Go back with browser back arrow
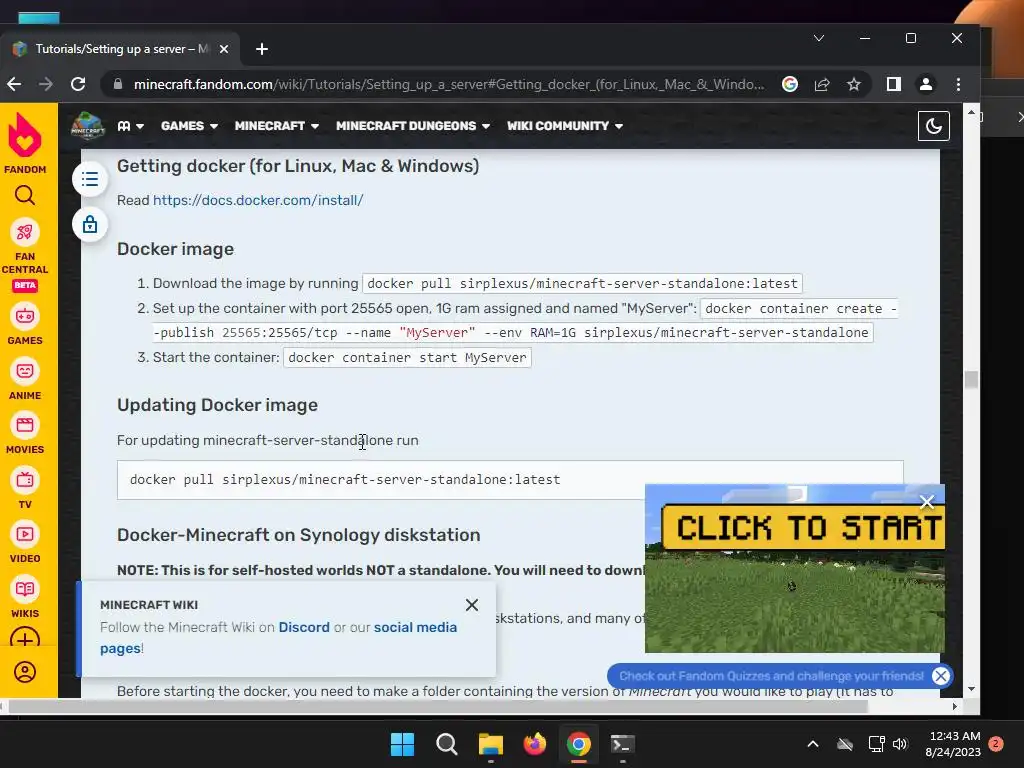Viewport: 1024px width, 768px height. coord(14,84)
